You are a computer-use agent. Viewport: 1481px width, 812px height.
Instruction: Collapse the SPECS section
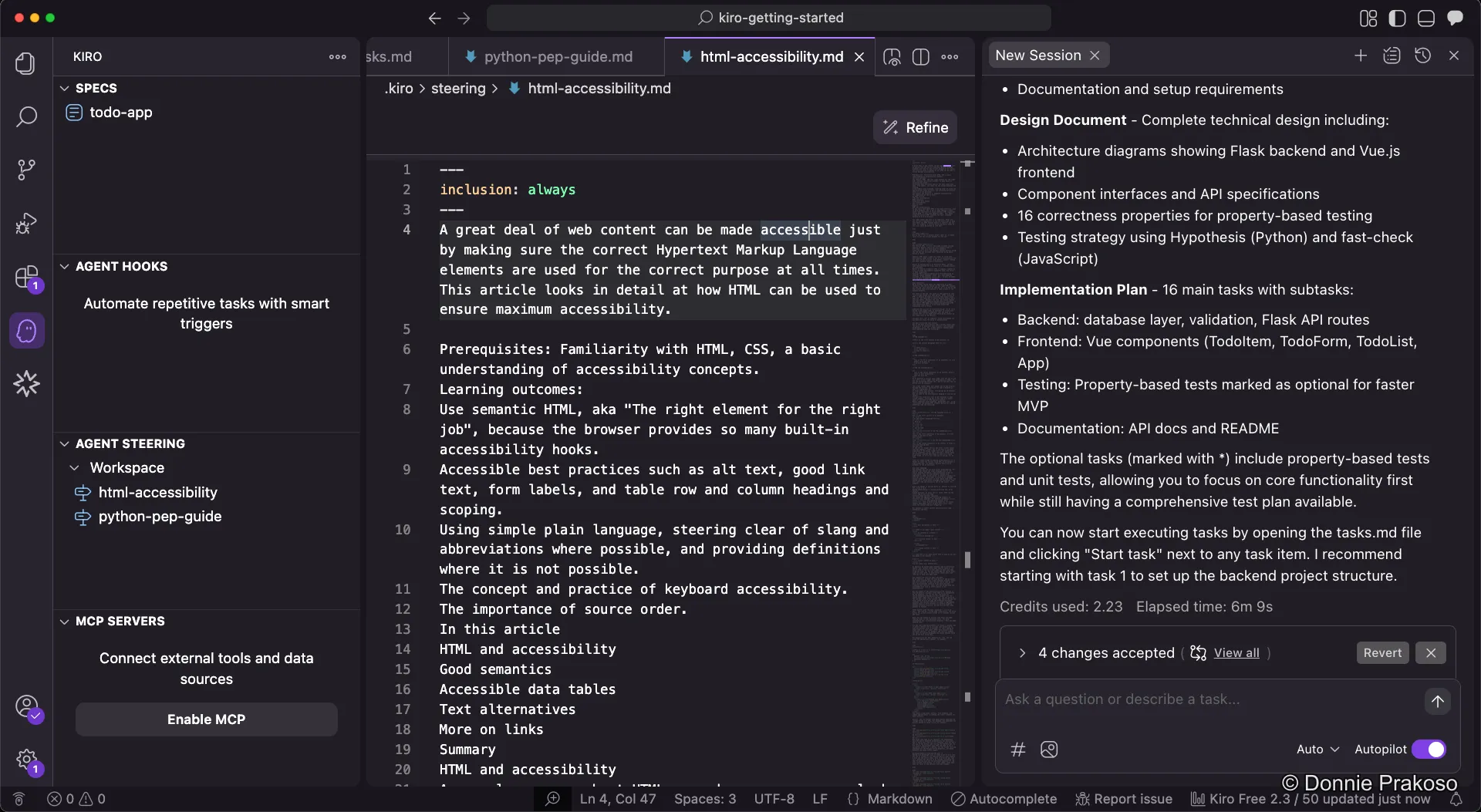pos(63,87)
